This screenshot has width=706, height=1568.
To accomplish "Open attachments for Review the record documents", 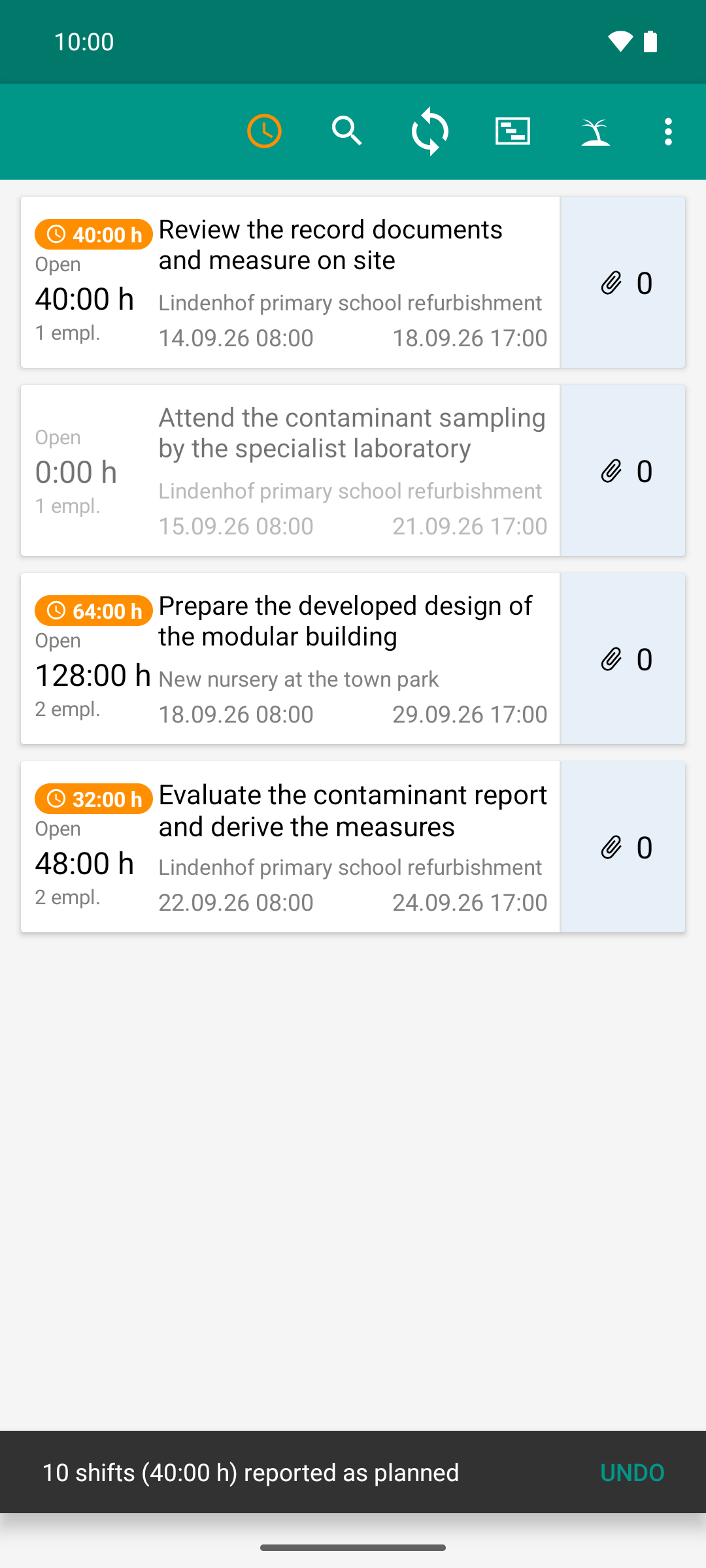I will (x=623, y=282).
